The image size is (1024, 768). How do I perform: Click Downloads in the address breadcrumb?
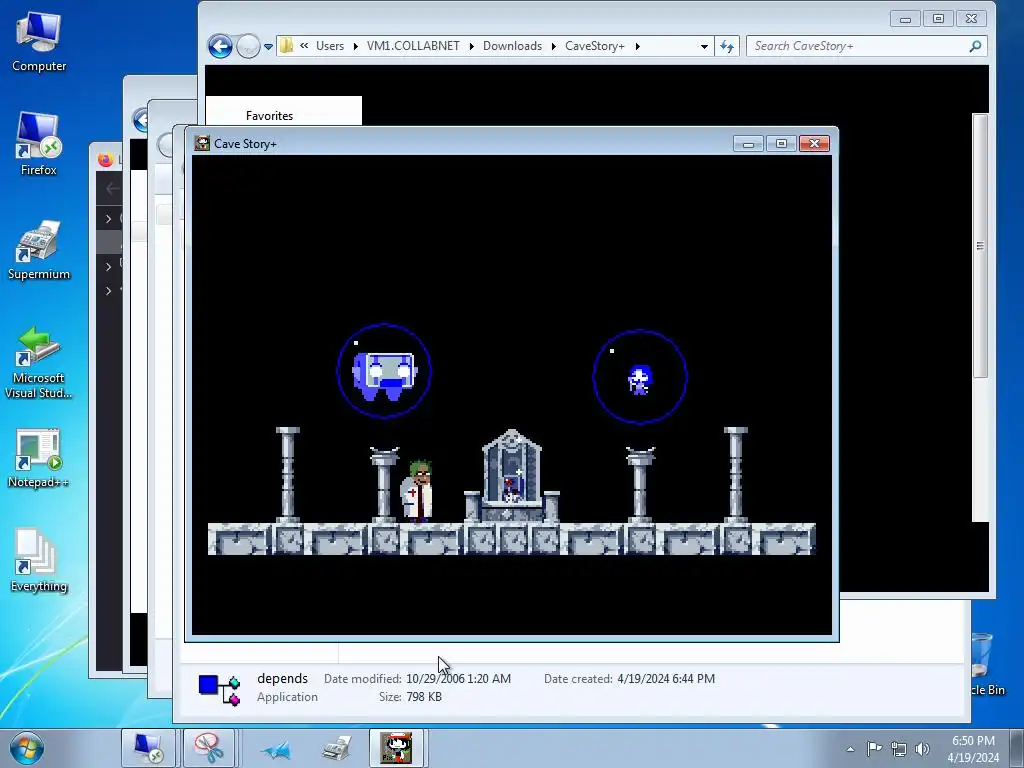pos(513,46)
